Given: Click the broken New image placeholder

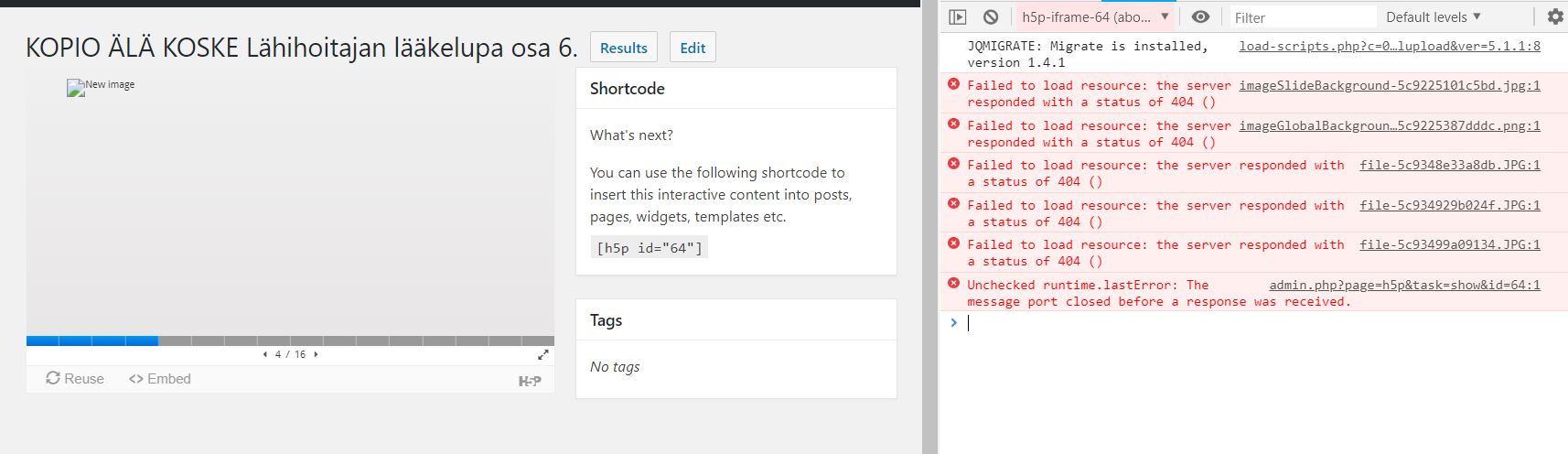Looking at the screenshot, I should [101, 86].
